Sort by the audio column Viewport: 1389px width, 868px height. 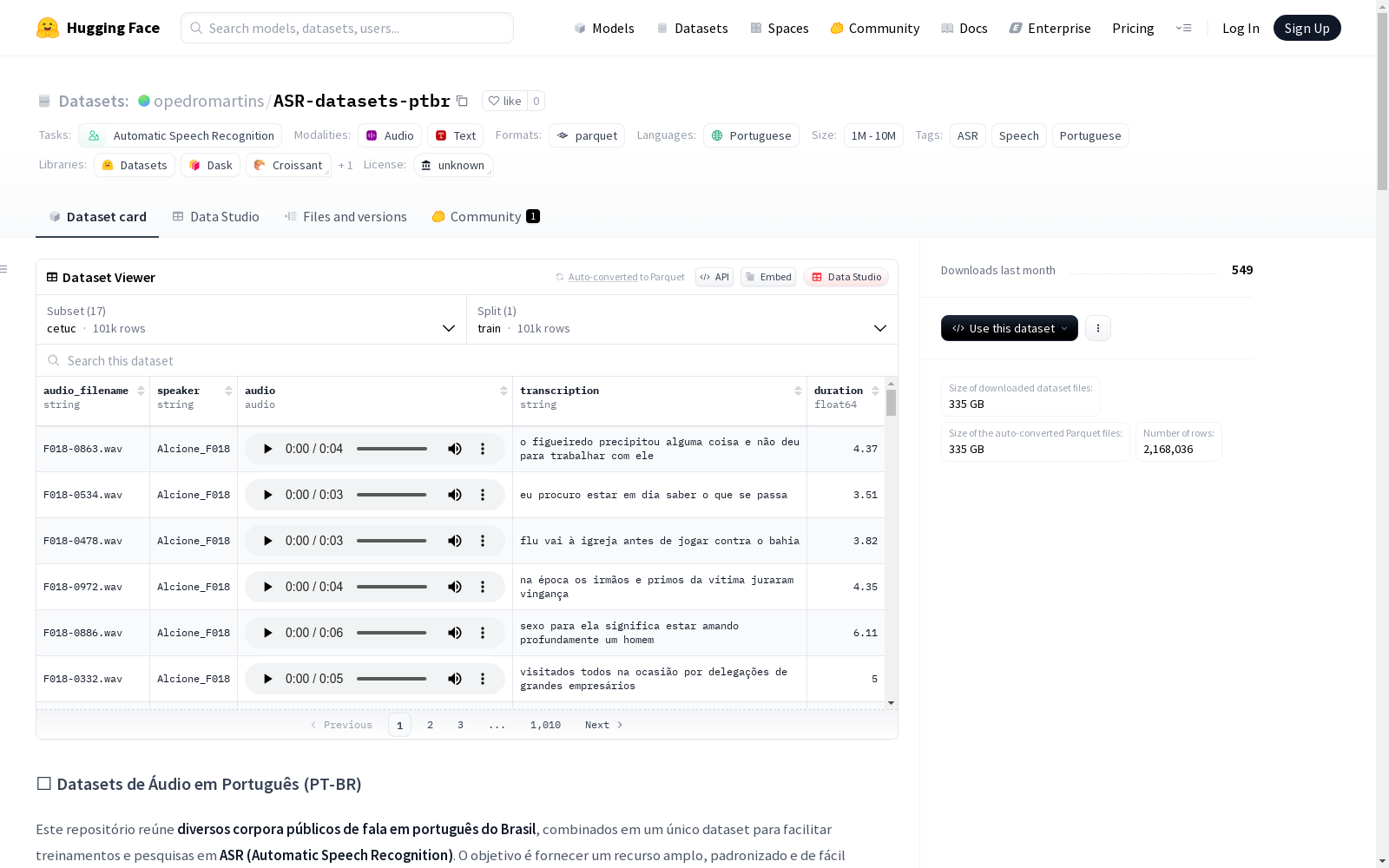click(504, 391)
